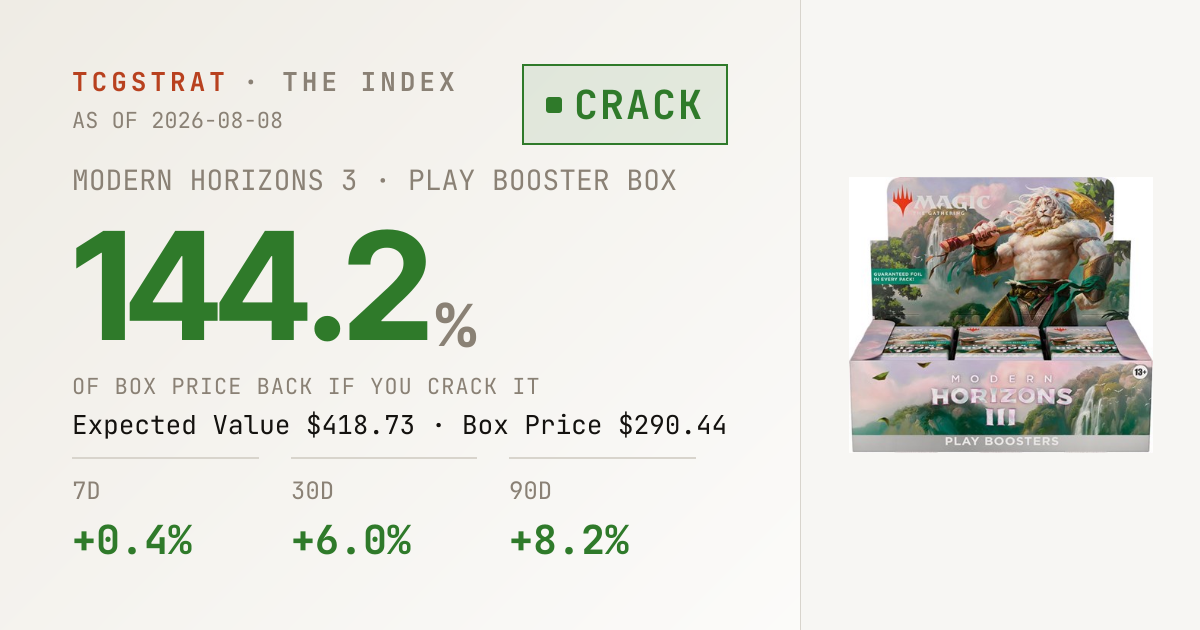Click the TCGSTRAT brand name
This screenshot has width=1200, height=630.
tap(150, 82)
